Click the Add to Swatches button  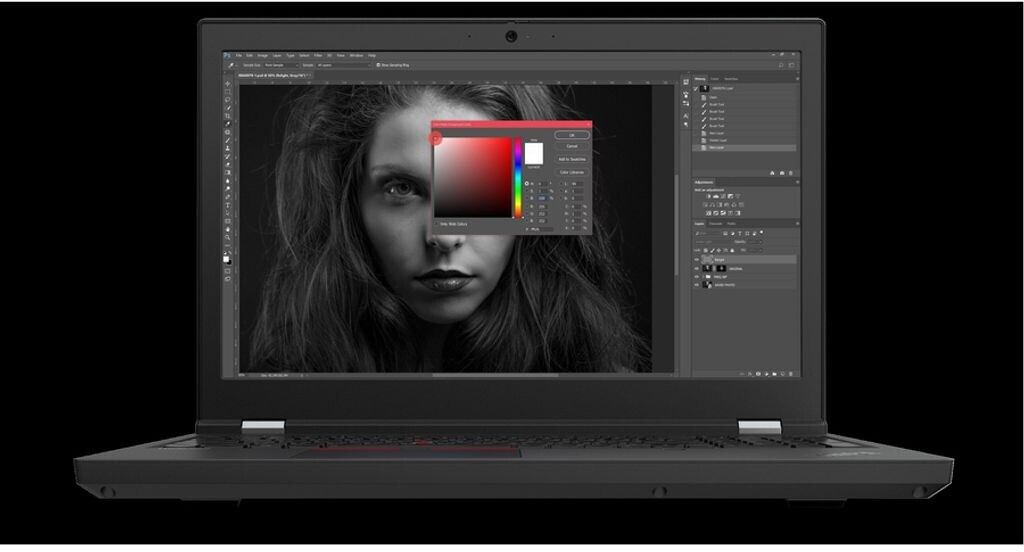point(572,159)
